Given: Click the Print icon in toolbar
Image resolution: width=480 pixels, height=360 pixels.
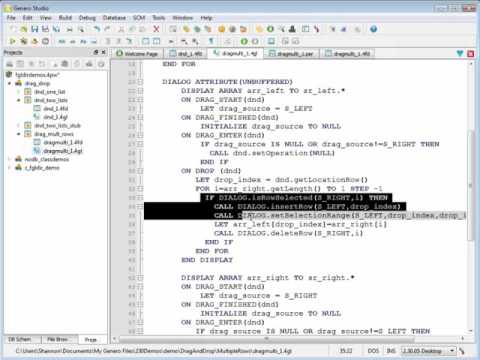Looking at the screenshot, I should [x=70, y=29].
